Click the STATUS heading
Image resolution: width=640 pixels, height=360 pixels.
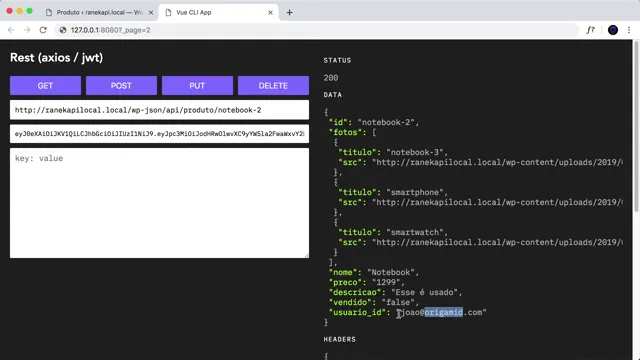point(337,60)
